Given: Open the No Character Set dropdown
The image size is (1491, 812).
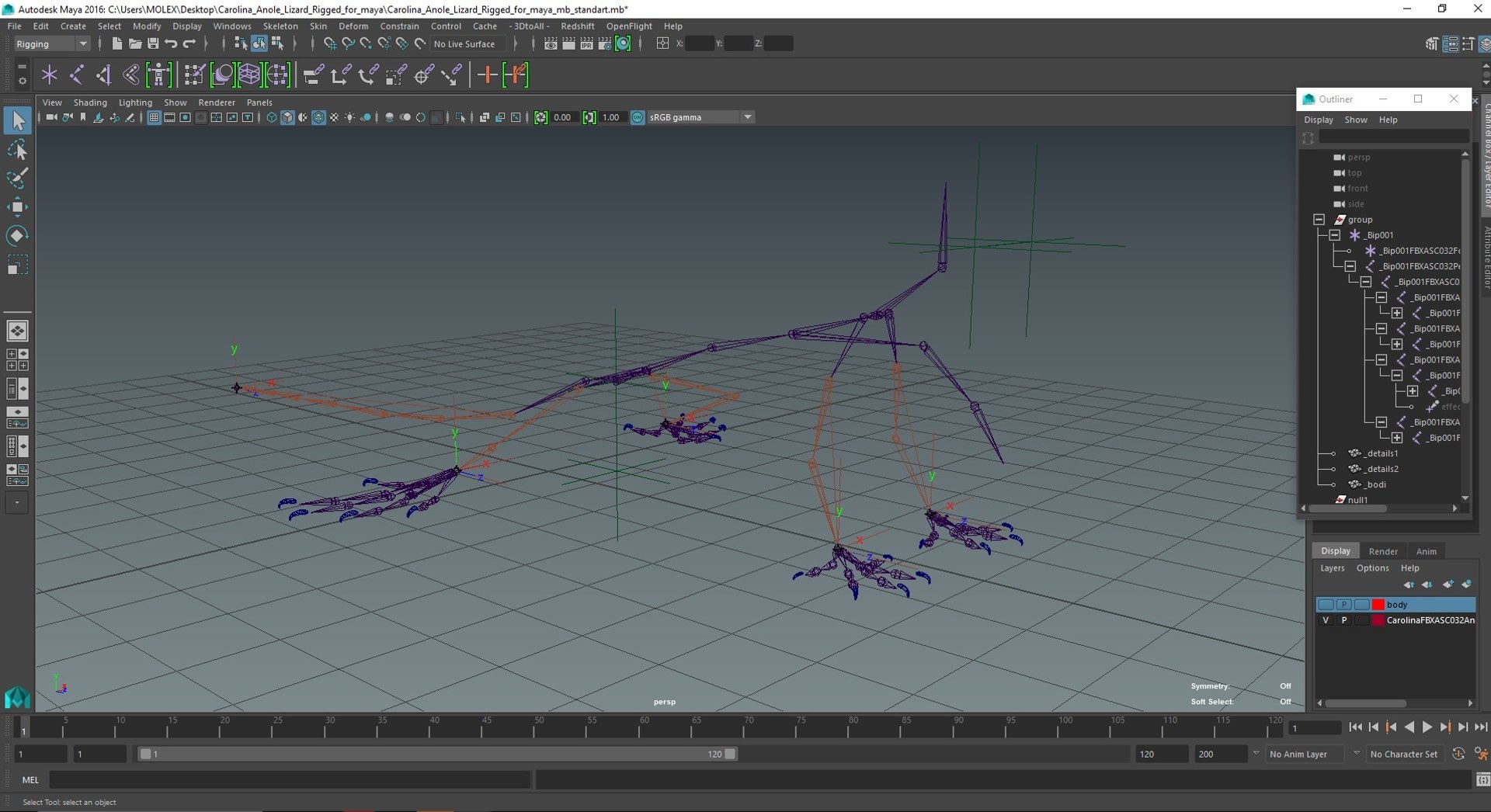Looking at the screenshot, I should (x=1404, y=754).
